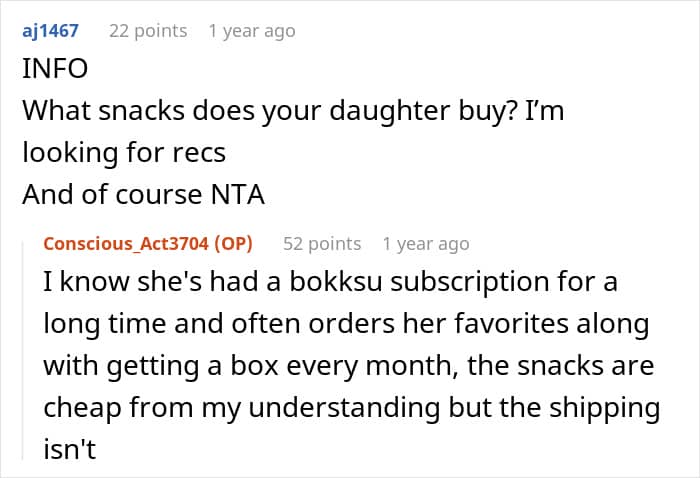The width and height of the screenshot is (700, 478).
Task: Open timestamp on aj1467's comment
Action: point(251,31)
